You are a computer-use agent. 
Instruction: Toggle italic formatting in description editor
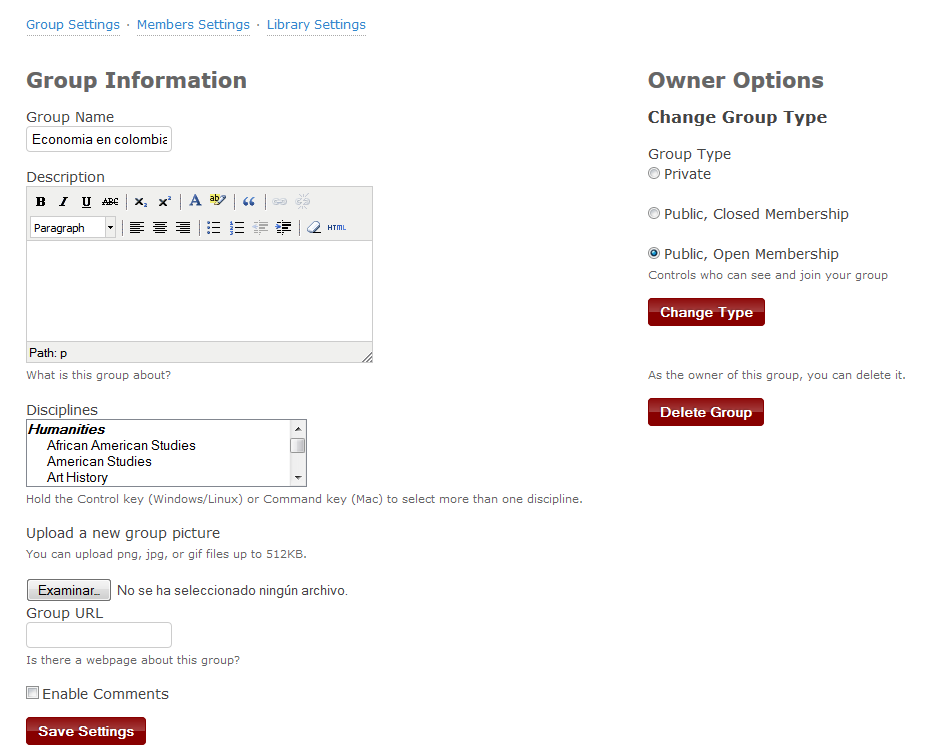point(63,201)
